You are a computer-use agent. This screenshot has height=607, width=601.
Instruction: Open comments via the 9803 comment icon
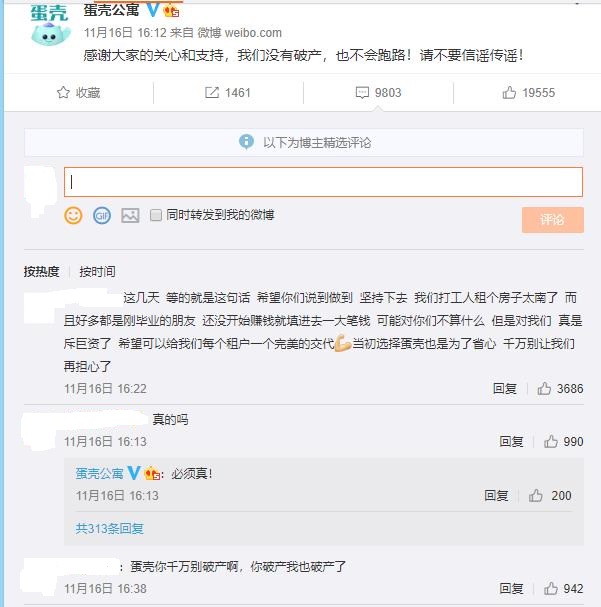(362, 93)
